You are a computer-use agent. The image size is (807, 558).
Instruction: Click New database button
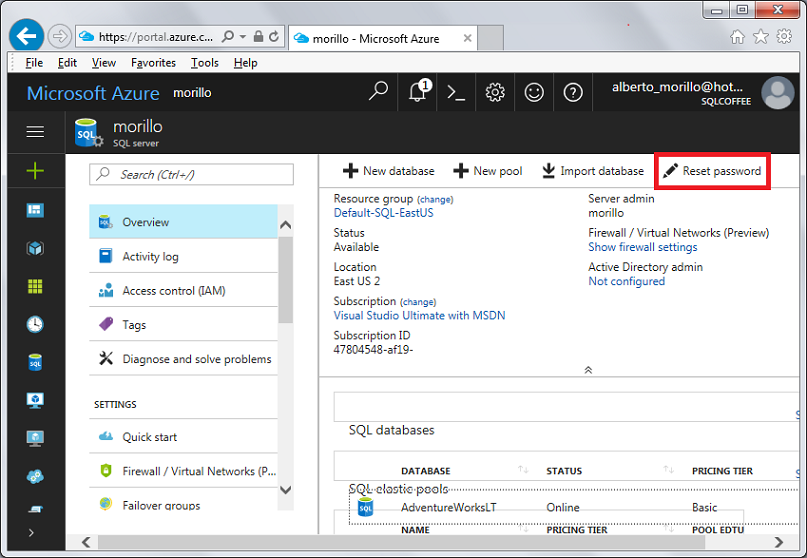pyautogui.click(x=389, y=171)
